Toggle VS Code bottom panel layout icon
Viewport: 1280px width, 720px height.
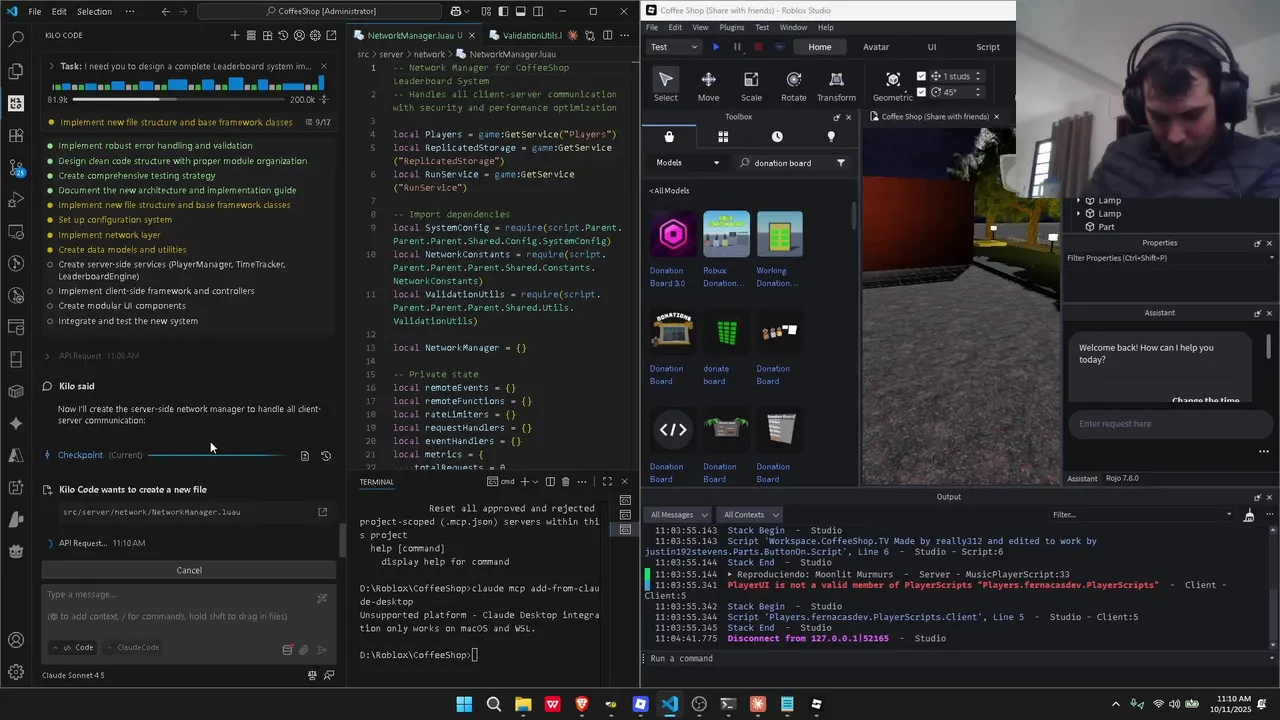pos(520,11)
